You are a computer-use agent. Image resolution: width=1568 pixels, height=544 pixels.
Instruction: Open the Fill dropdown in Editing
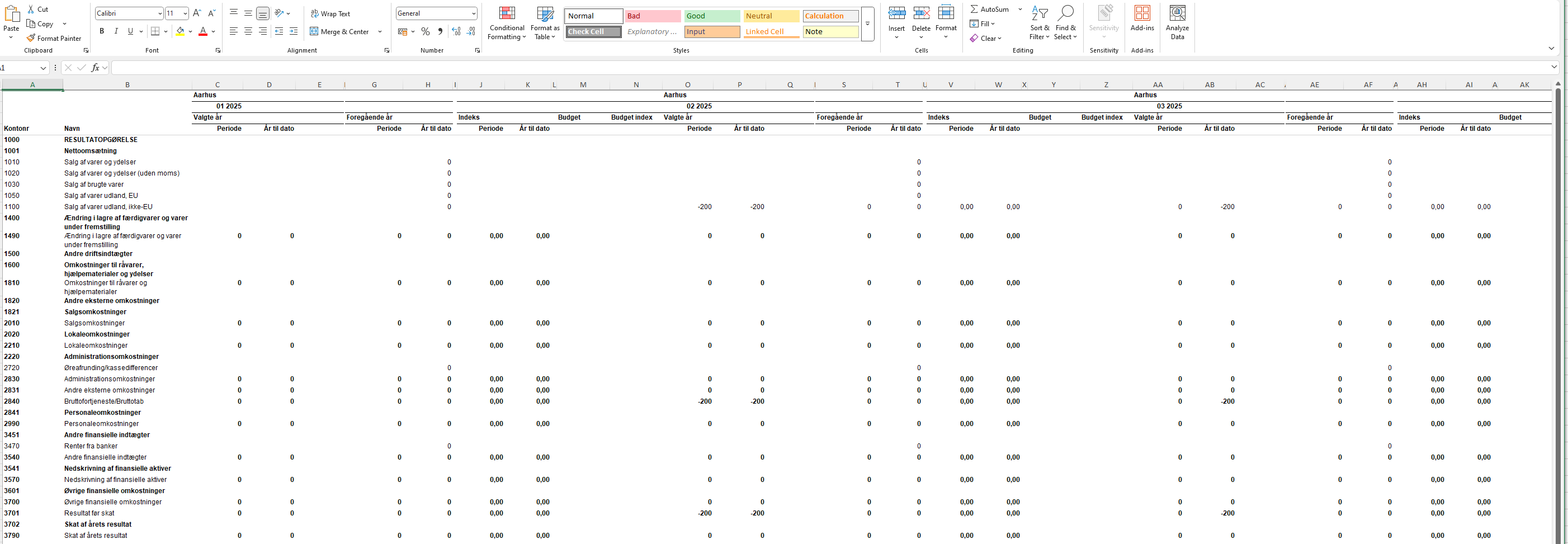[983, 23]
